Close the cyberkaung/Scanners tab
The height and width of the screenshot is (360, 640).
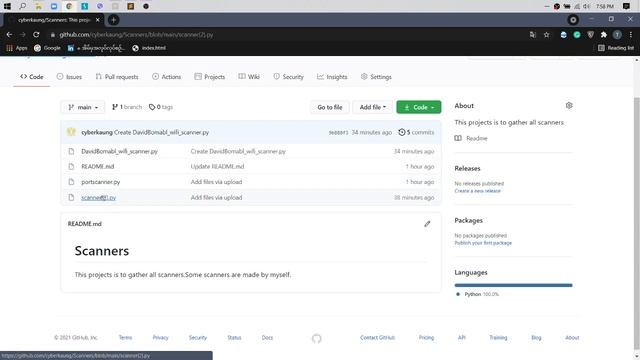[98, 20]
